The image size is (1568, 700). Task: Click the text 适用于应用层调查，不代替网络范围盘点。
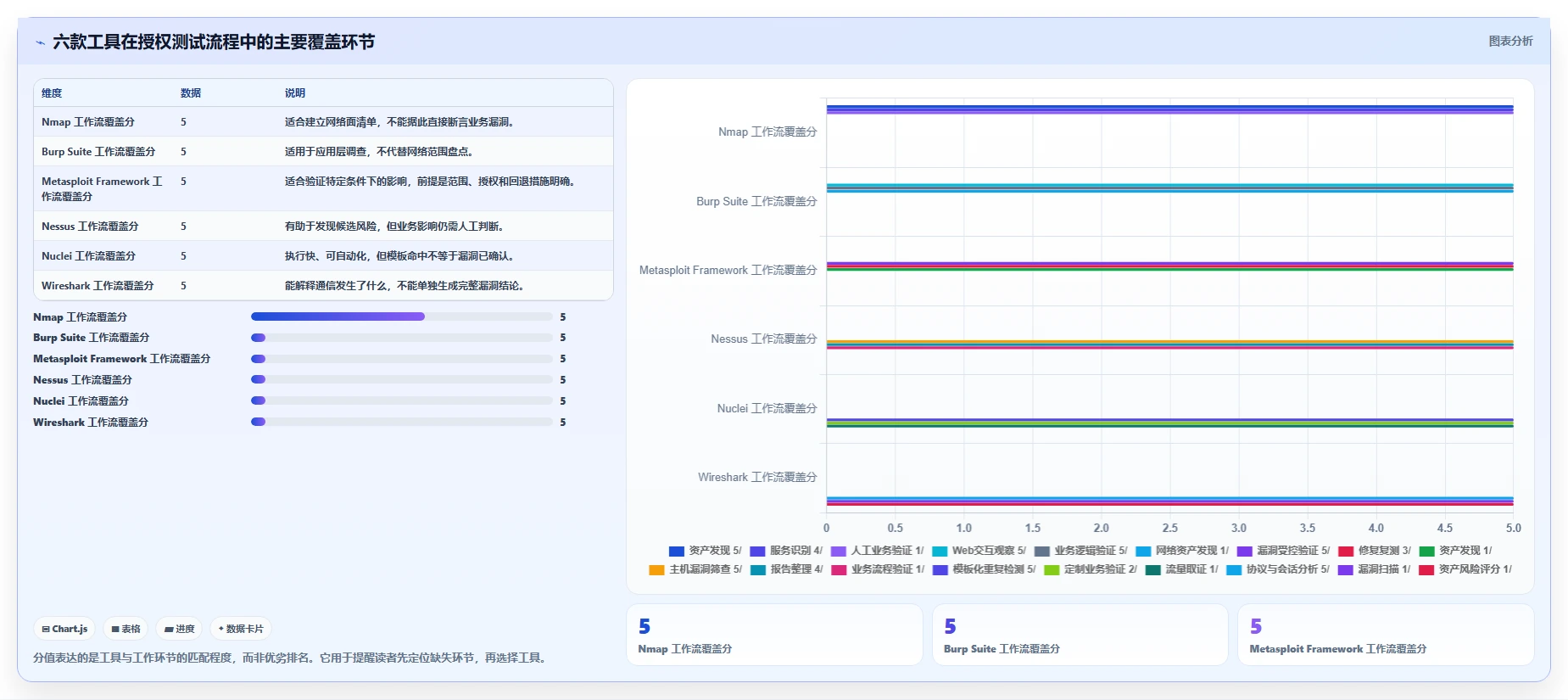[x=381, y=152]
